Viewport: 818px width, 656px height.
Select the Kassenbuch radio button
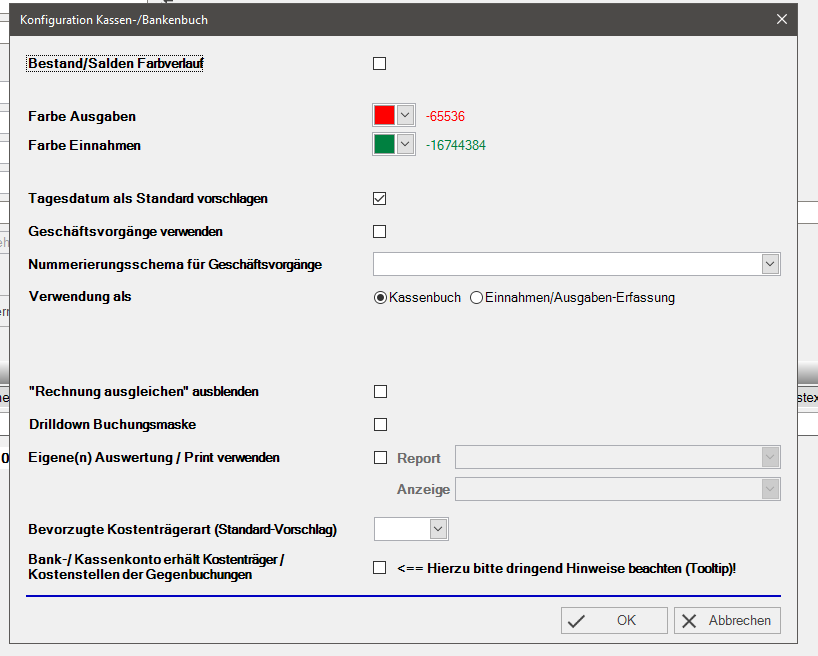pos(380,297)
